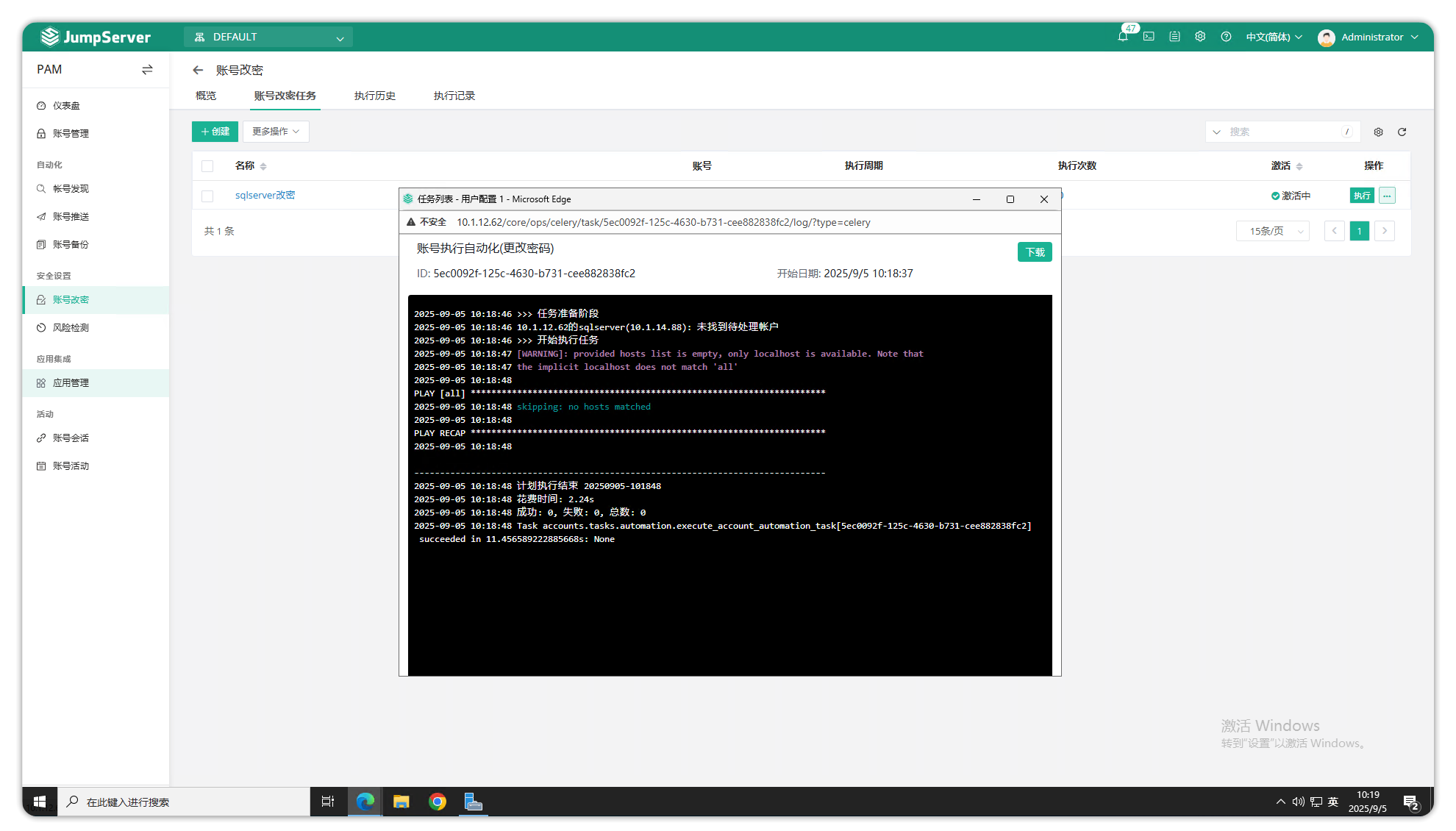Viewport: 1456px width, 831px height.
Task: Open the sqlserver改密 task link
Action: click(265, 196)
